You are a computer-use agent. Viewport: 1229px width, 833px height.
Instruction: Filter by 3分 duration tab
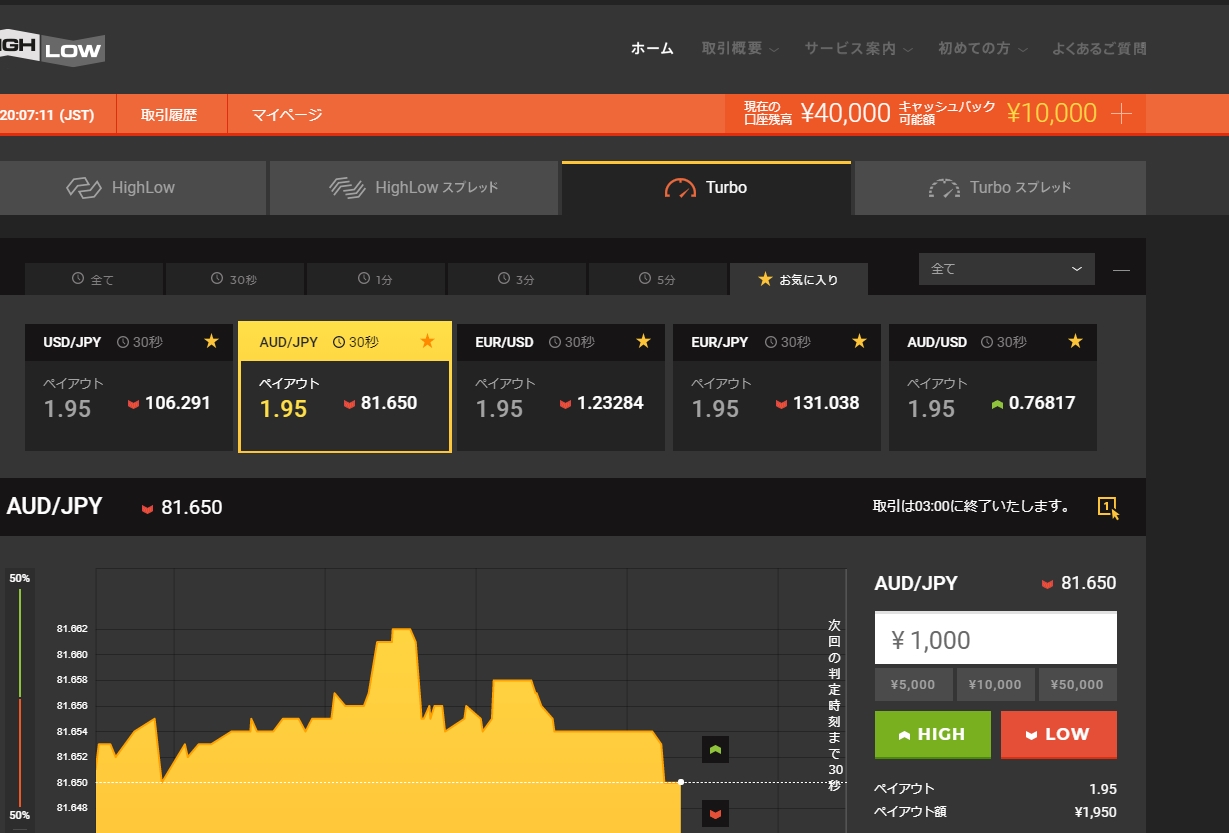pos(516,280)
